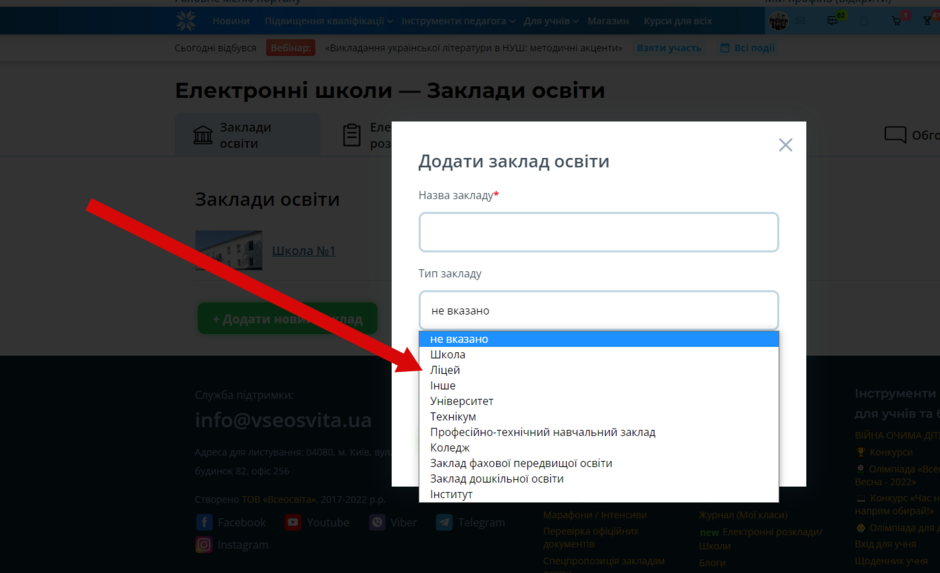Open 'Курси для всіх' menu item

(x=678, y=21)
